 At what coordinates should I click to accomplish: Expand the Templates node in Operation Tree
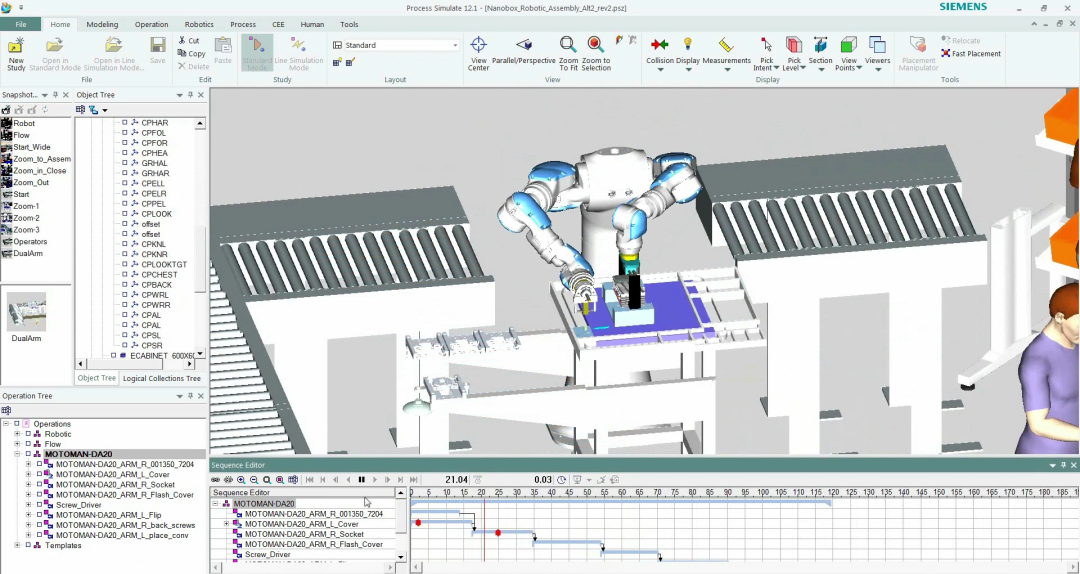point(17,545)
